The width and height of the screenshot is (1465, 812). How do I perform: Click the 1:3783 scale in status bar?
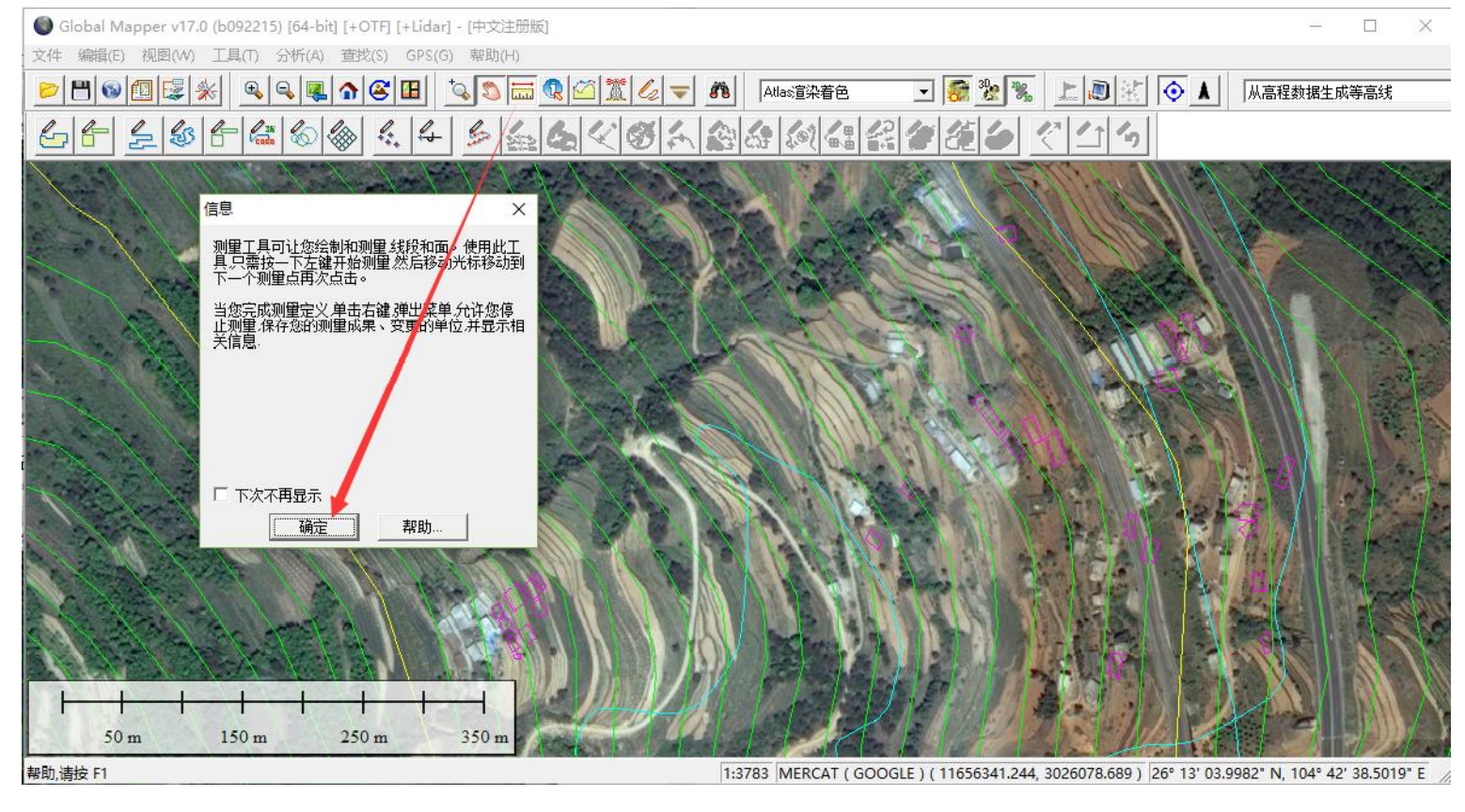tap(746, 773)
